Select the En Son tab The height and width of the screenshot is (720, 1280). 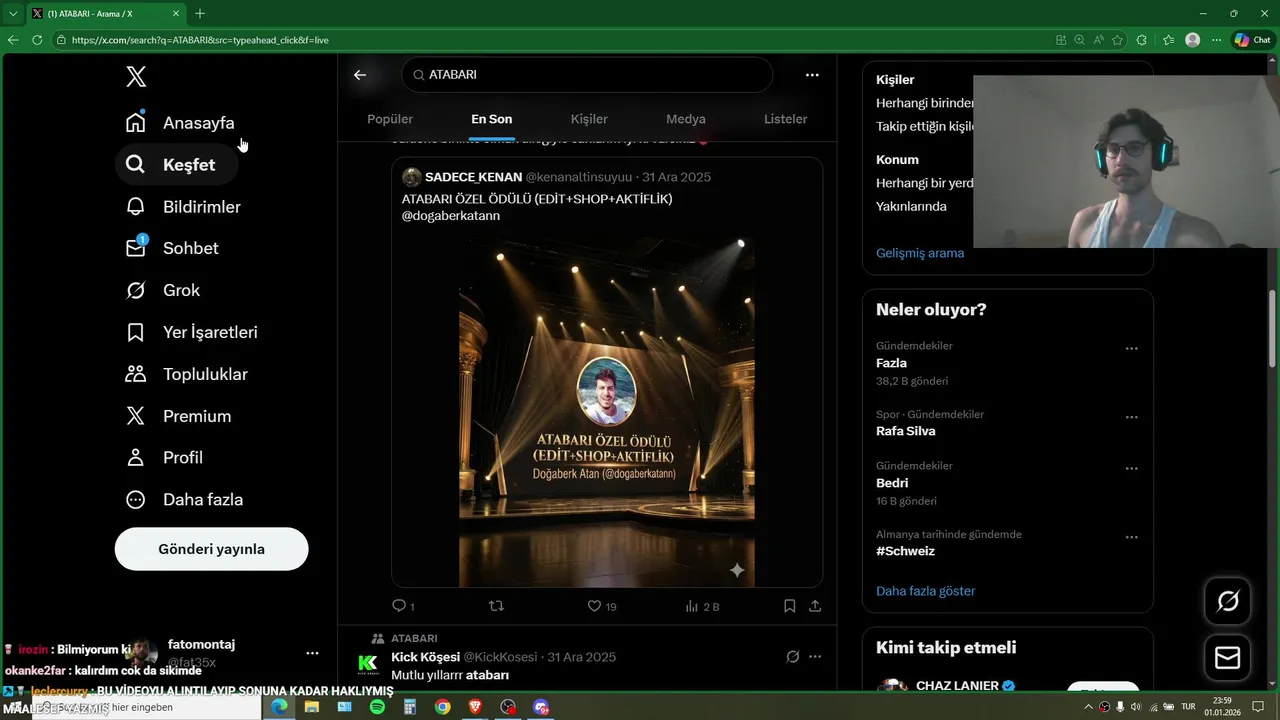492,119
